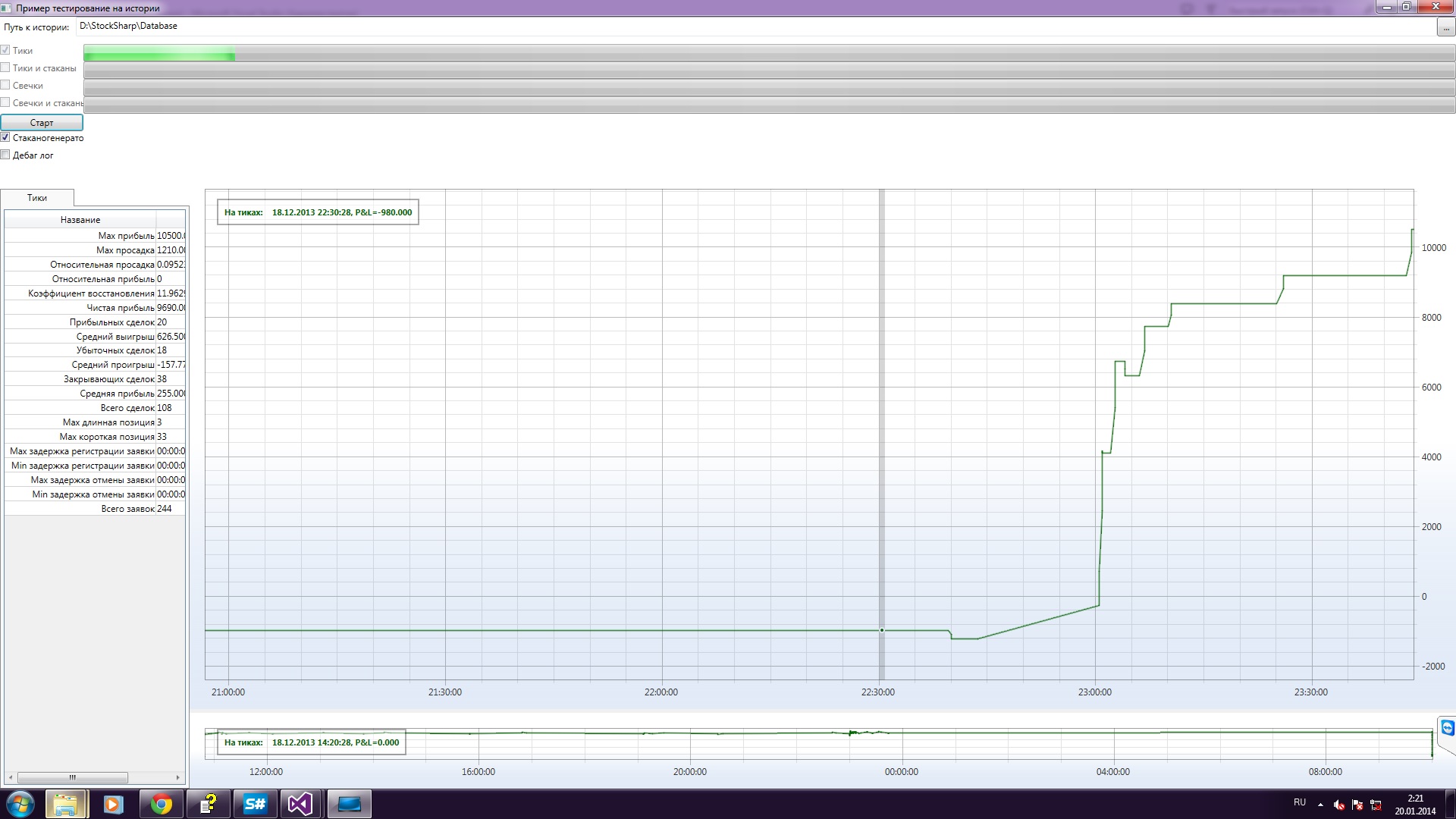The width and height of the screenshot is (1456, 819).
Task: Click the disconnected network tray icon
Action: click(1376, 805)
